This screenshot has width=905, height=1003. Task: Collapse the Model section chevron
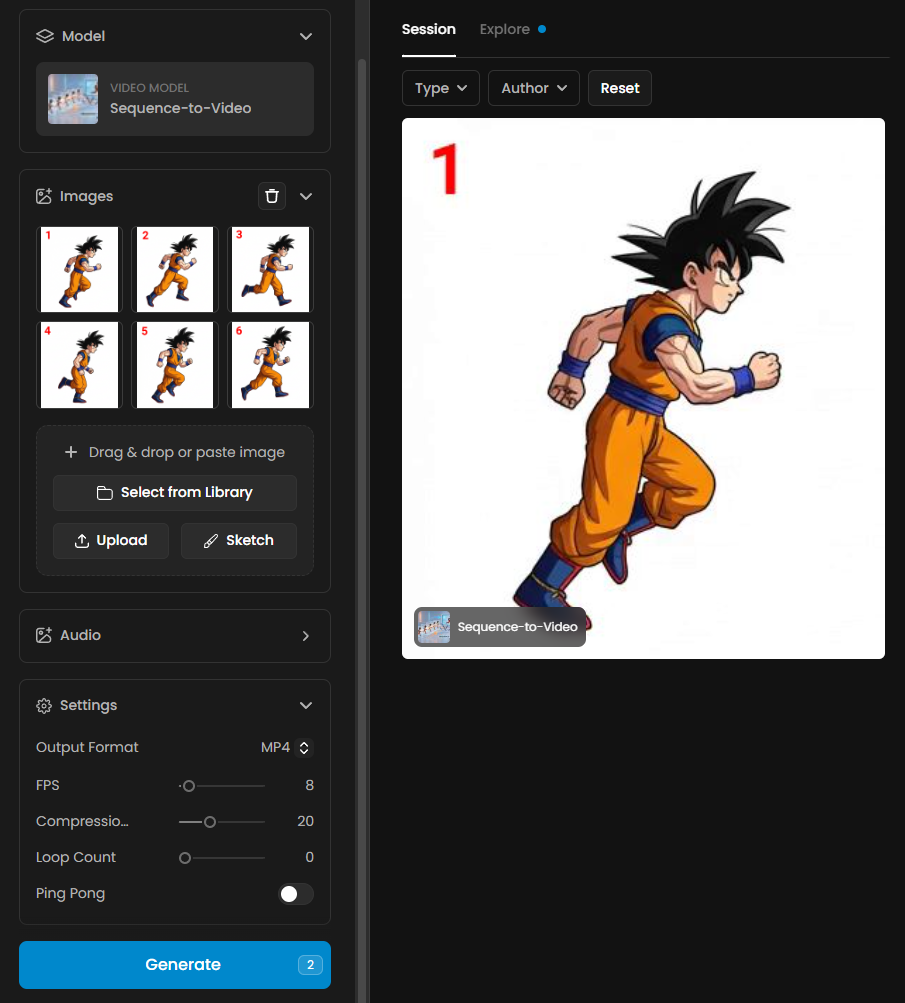point(306,36)
